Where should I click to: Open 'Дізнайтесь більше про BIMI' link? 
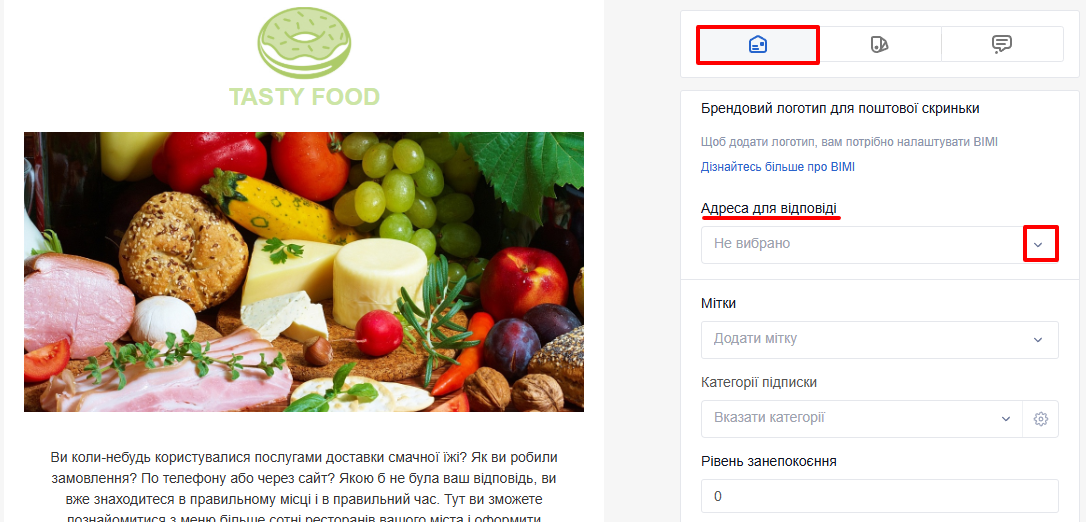783,168
